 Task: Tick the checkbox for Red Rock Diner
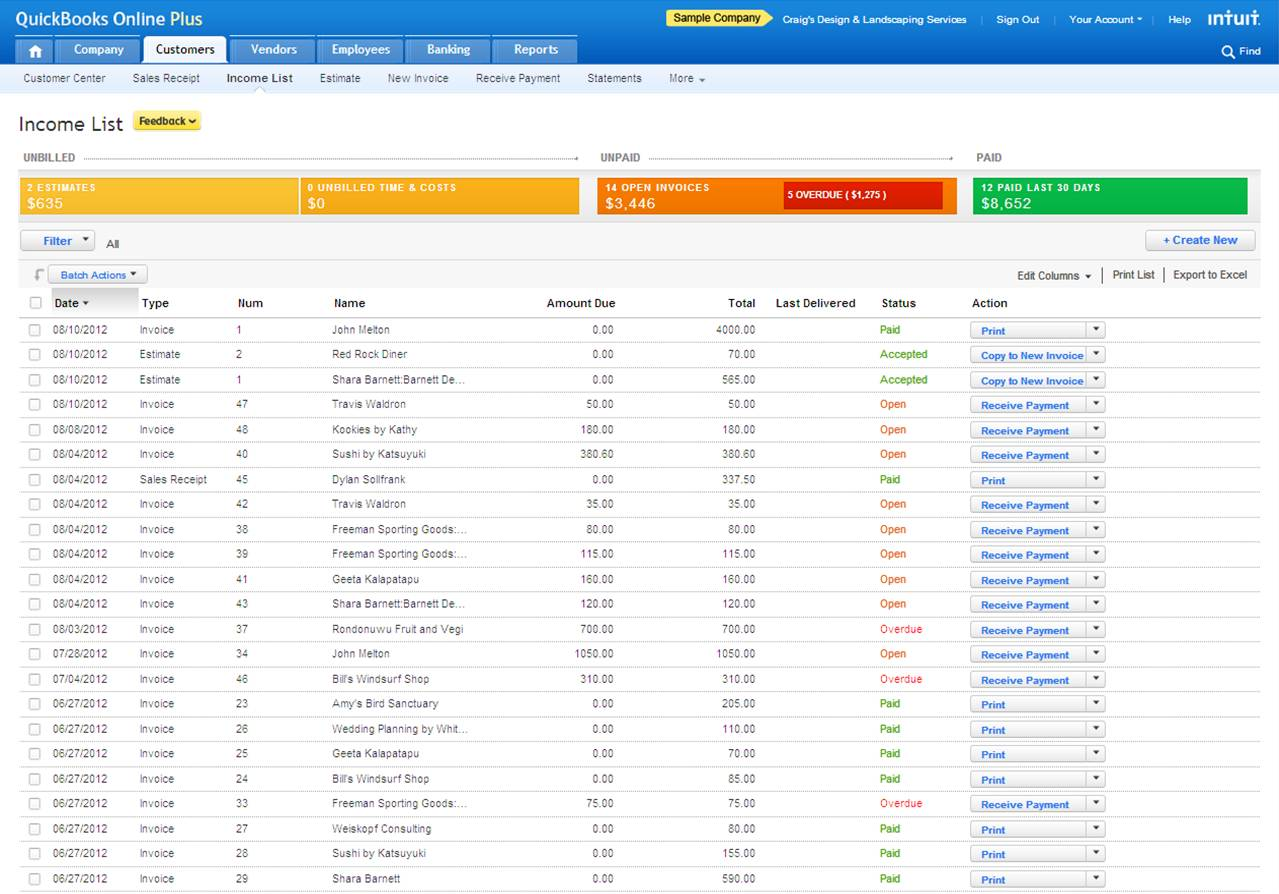[35, 355]
